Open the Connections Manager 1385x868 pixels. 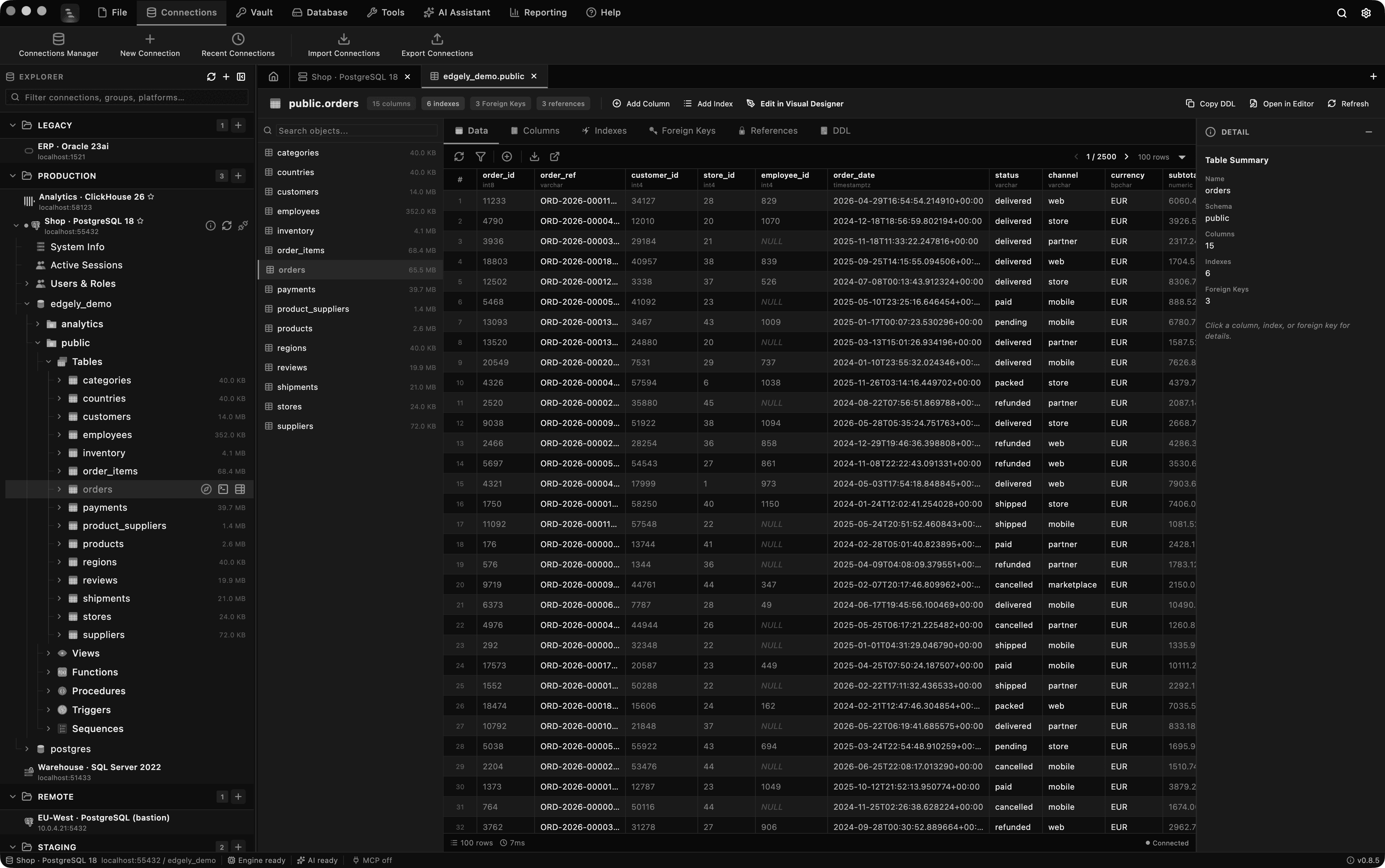(x=59, y=45)
